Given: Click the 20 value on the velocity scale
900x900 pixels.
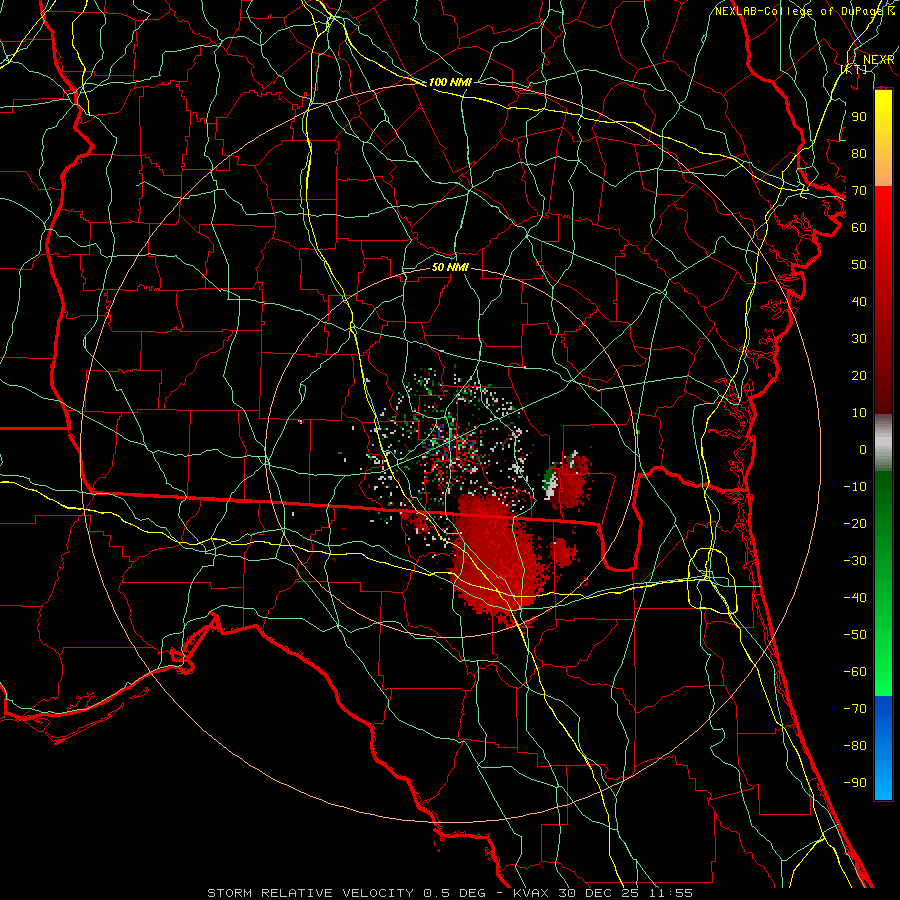Looking at the screenshot, I should coord(859,376).
